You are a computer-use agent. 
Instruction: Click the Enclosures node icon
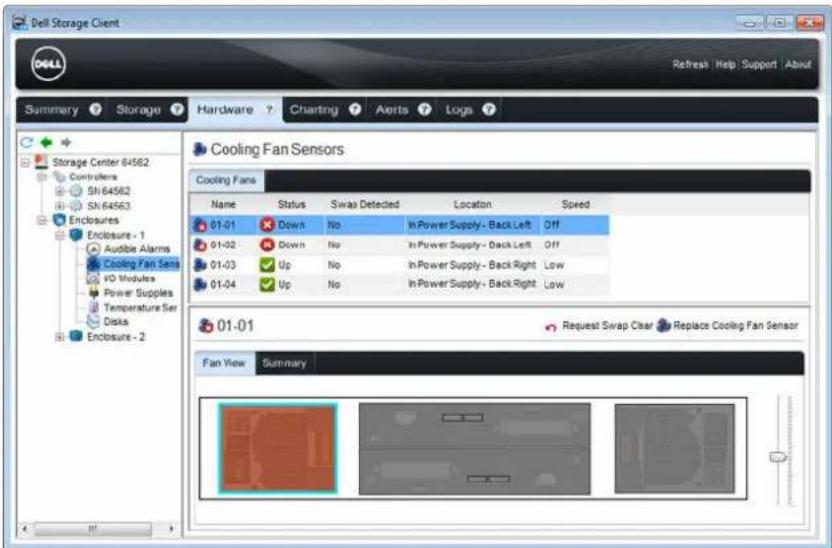point(59,220)
